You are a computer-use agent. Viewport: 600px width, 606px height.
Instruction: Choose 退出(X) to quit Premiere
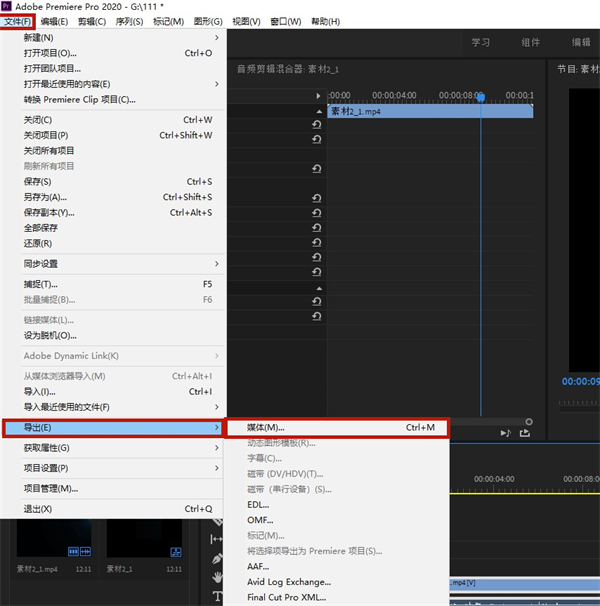pyautogui.click(x=113, y=509)
